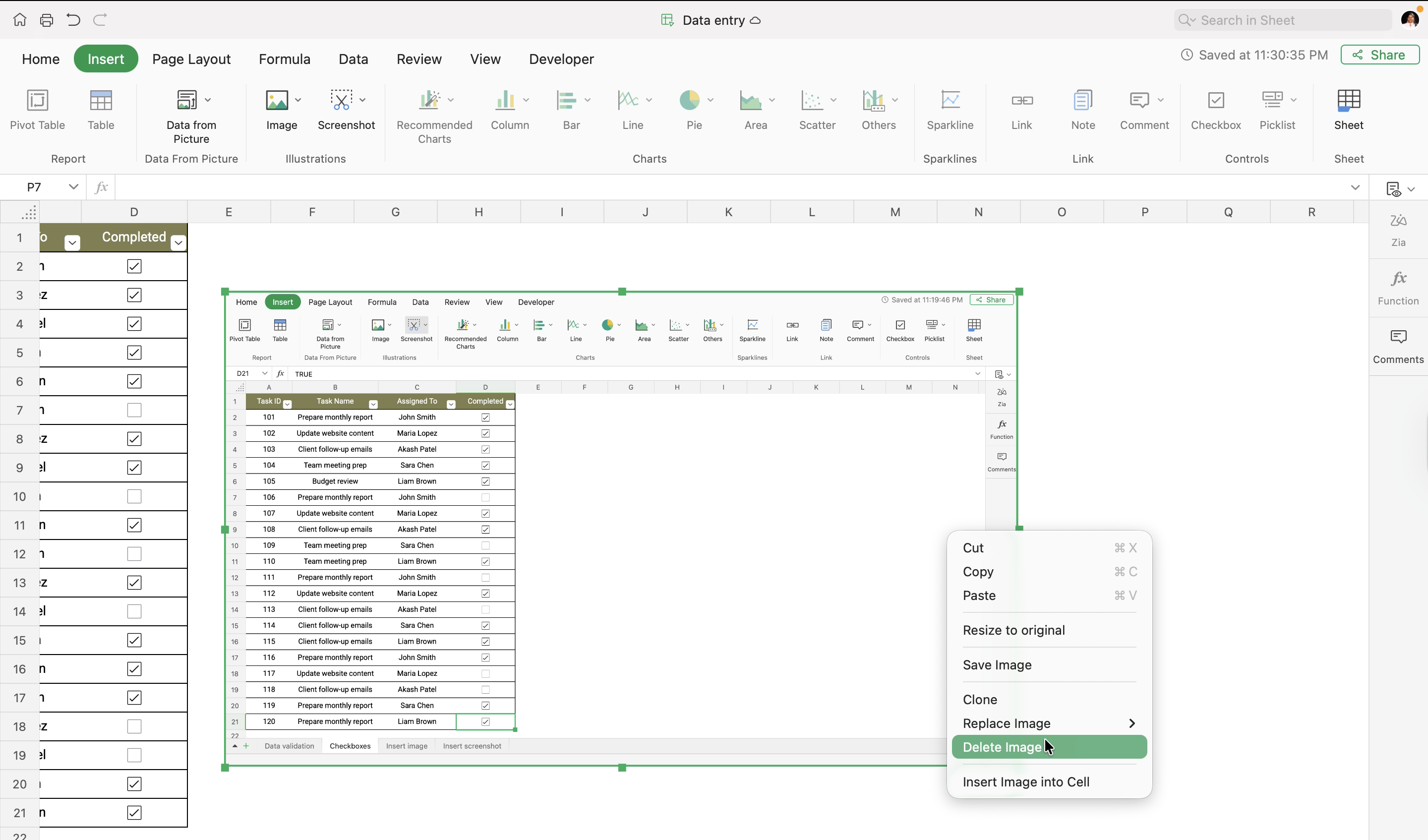Click the print icon in top bar
The image size is (1428, 840).
(47, 20)
